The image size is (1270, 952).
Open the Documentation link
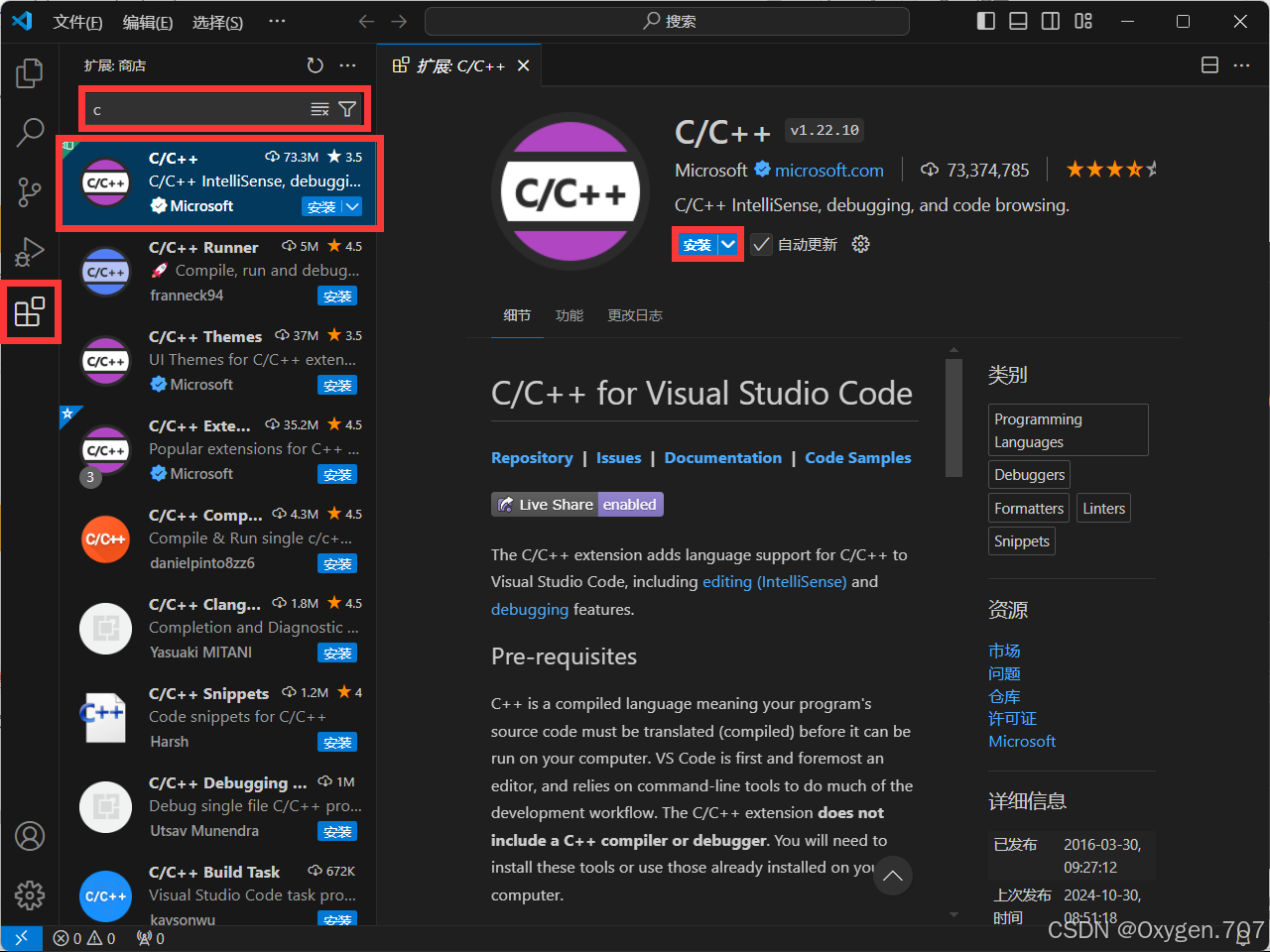pyautogui.click(x=723, y=457)
